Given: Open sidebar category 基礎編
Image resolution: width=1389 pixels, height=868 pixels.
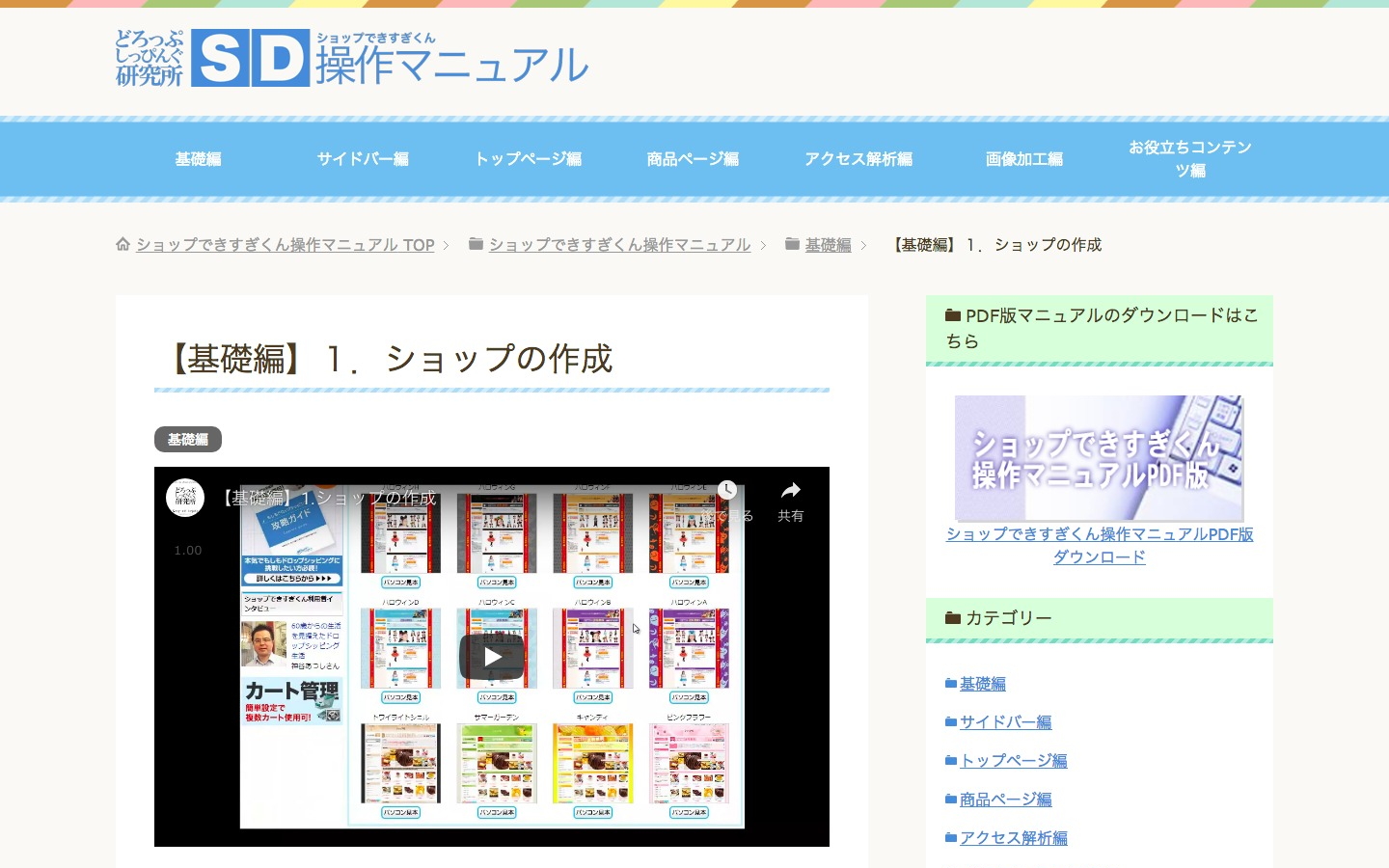Looking at the screenshot, I should (x=983, y=684).
